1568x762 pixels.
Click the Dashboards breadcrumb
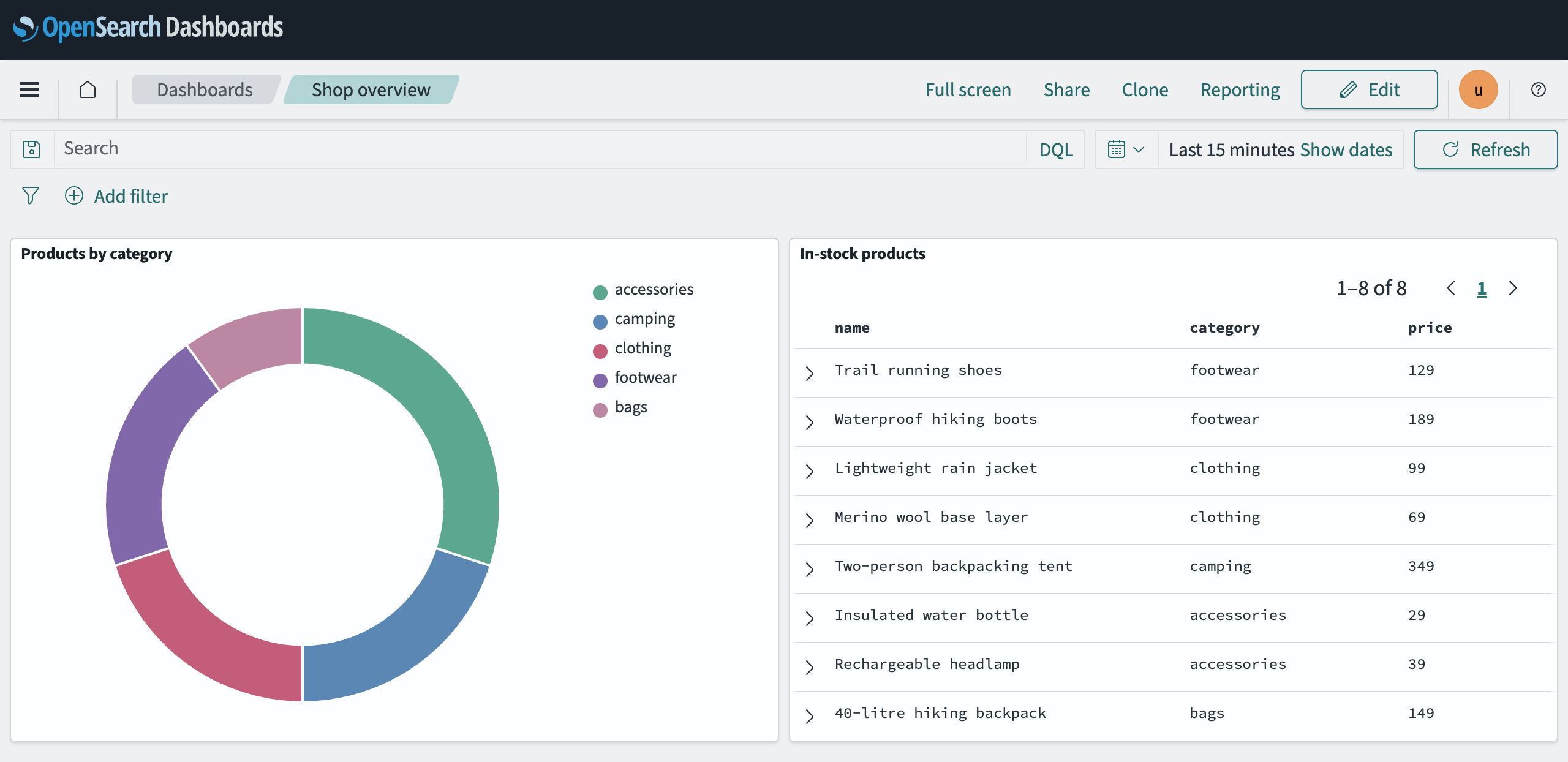click(205, 89)
